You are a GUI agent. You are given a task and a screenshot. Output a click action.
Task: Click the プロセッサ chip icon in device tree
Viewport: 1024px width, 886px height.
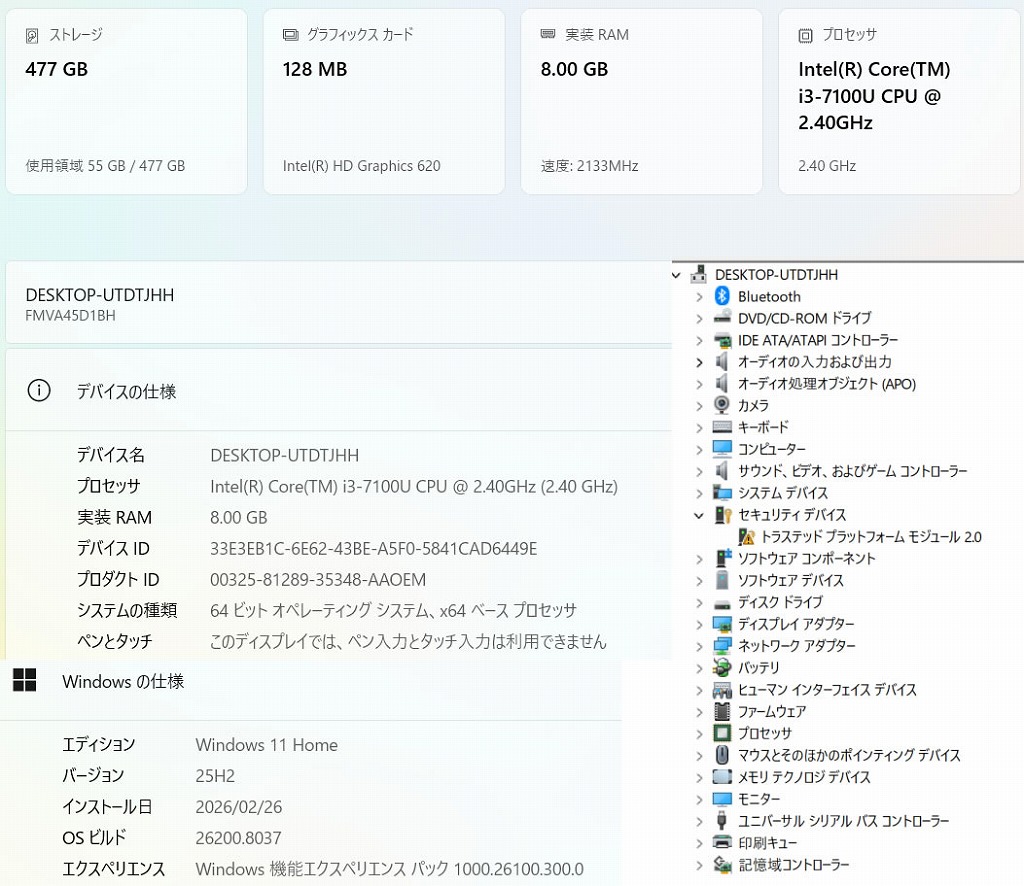click(x=722, y=733)
